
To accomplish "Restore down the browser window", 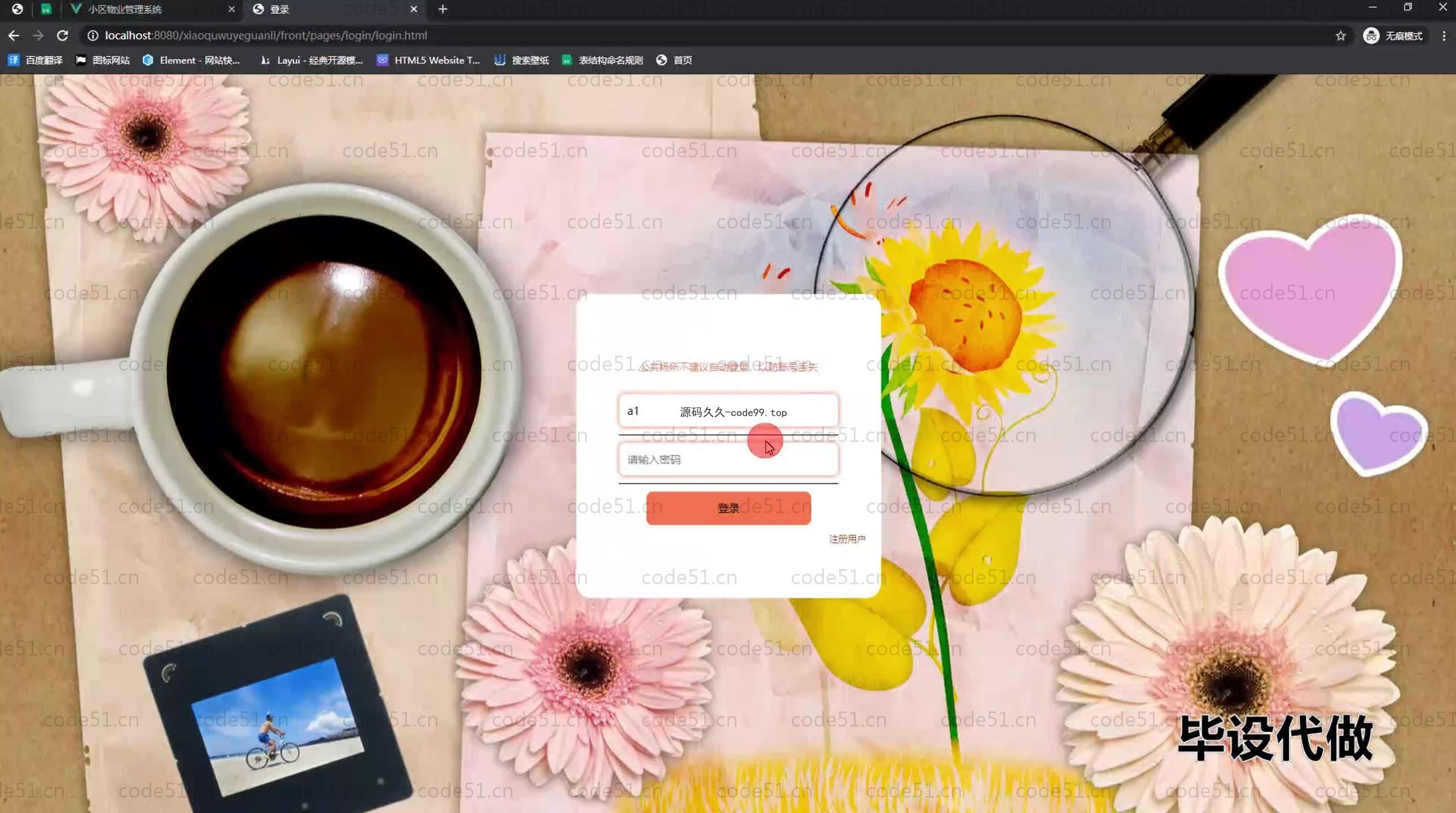I will click(x=1407, y=7).
